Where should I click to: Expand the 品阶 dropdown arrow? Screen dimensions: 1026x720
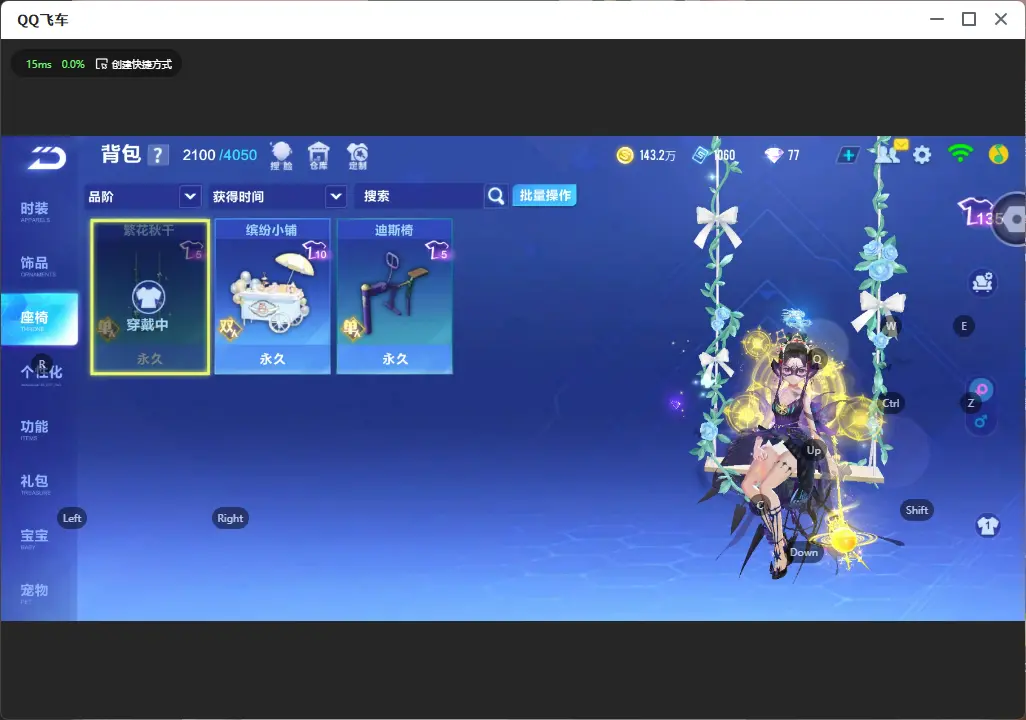point(190,196)
